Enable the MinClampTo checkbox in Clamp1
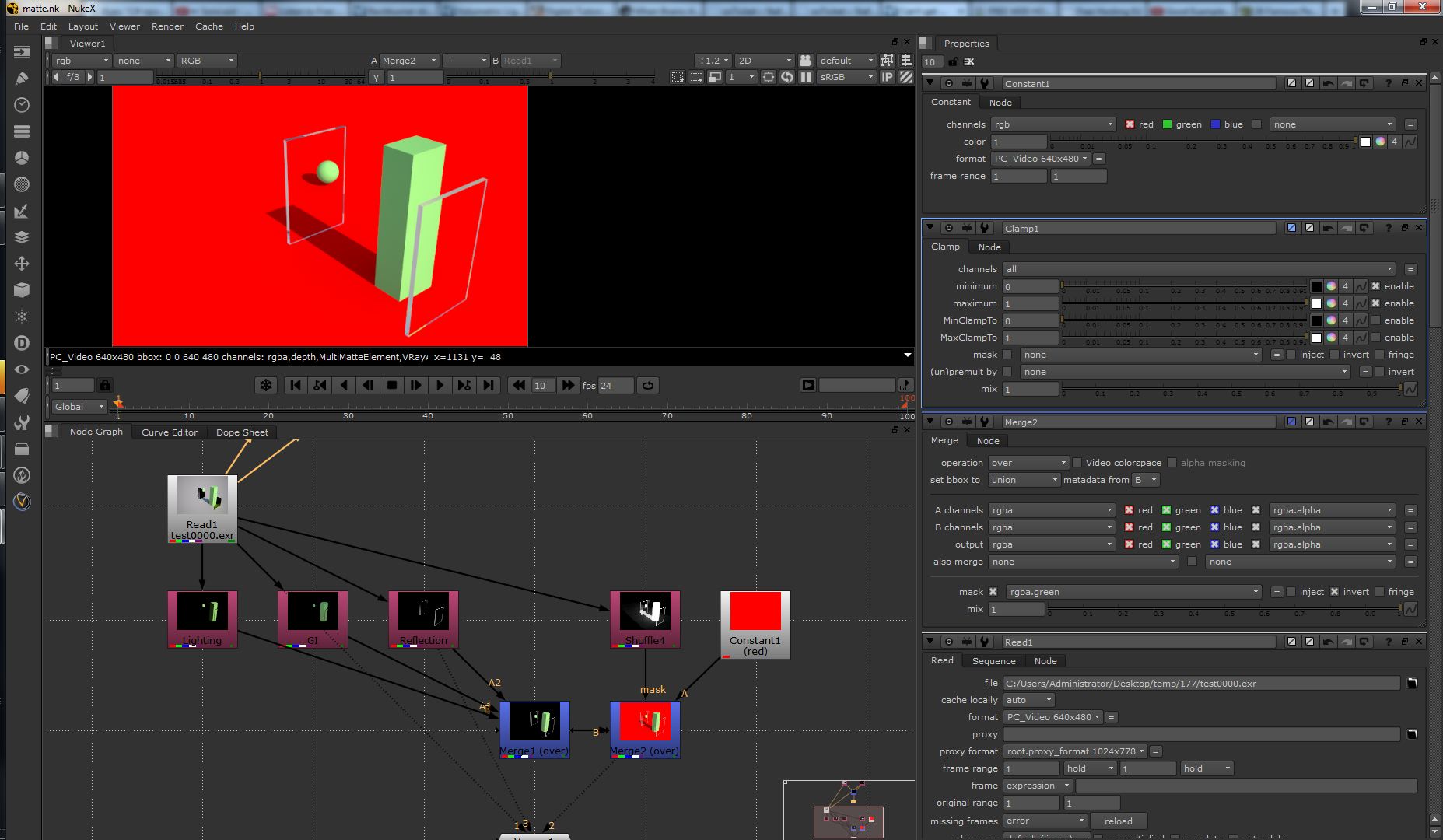 tap(1375, 320)
